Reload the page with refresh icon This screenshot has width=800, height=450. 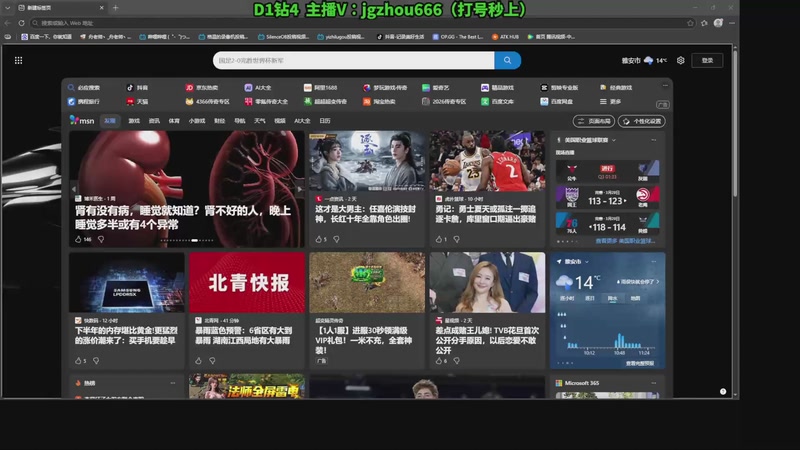click(21, 23)
